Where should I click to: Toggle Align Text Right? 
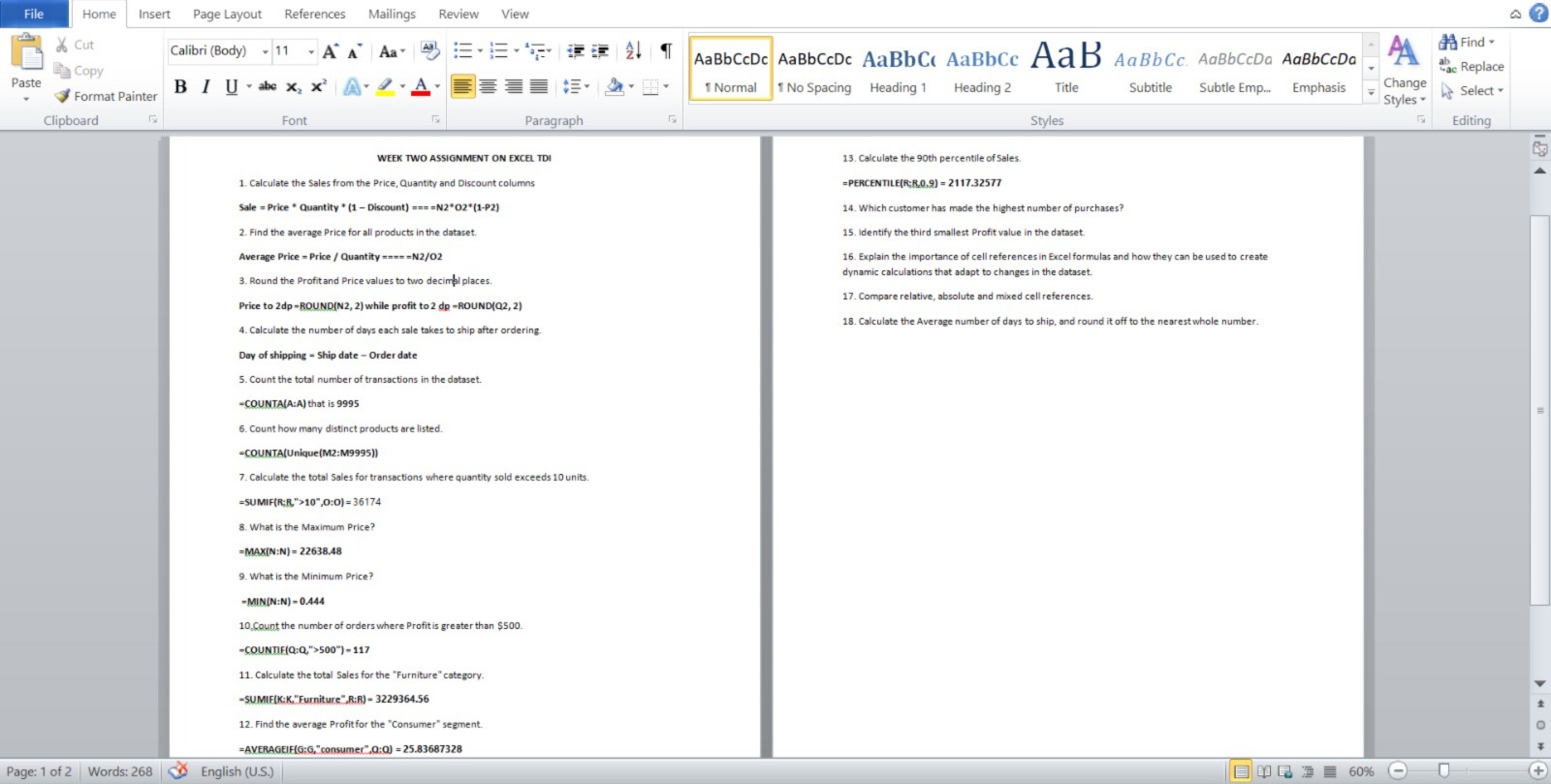click(513, 86)
